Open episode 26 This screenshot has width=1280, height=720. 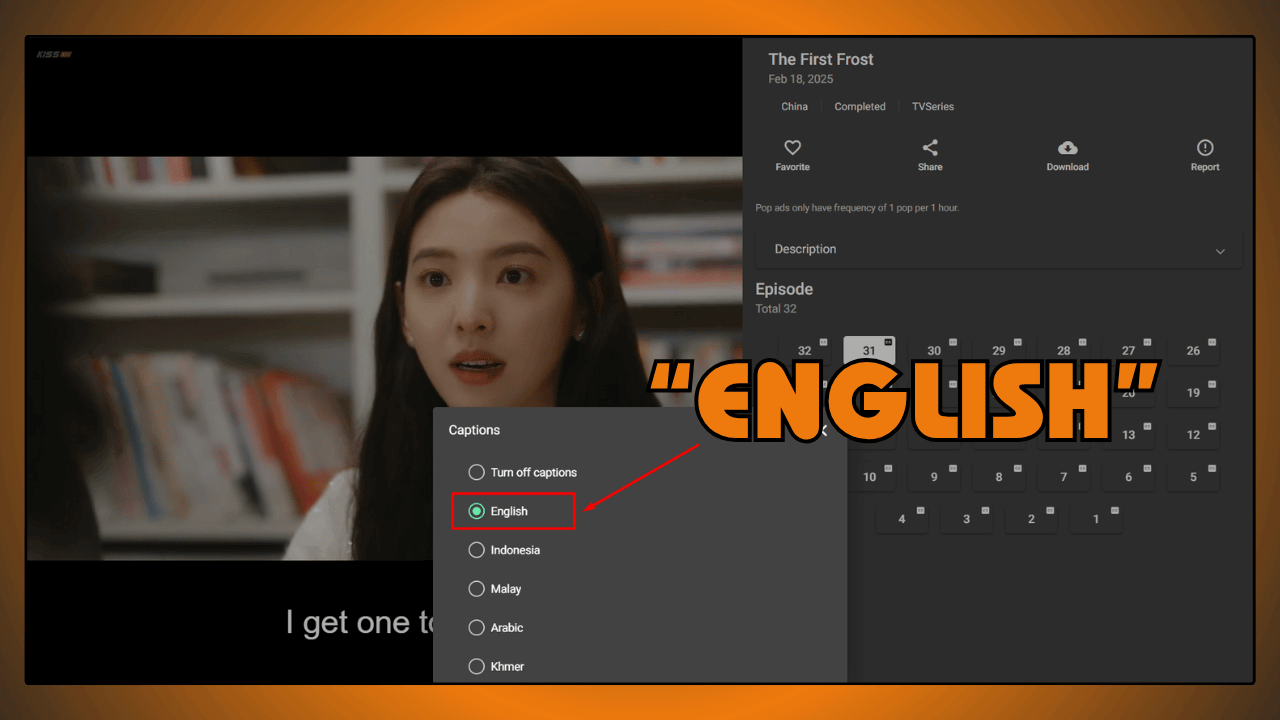[x=1193, y=351]
